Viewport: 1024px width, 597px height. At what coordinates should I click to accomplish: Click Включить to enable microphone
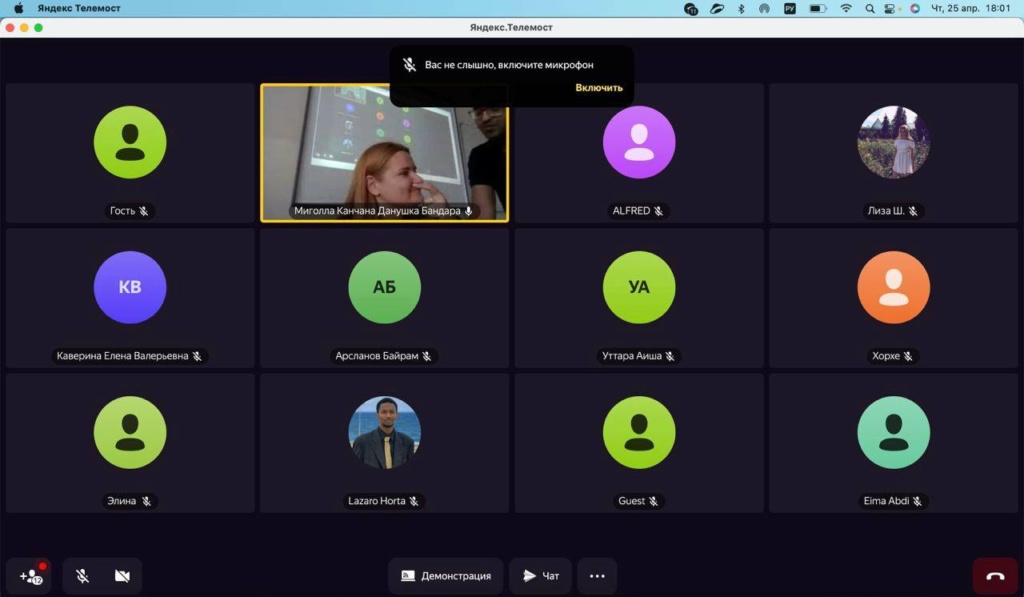point(599,88)
